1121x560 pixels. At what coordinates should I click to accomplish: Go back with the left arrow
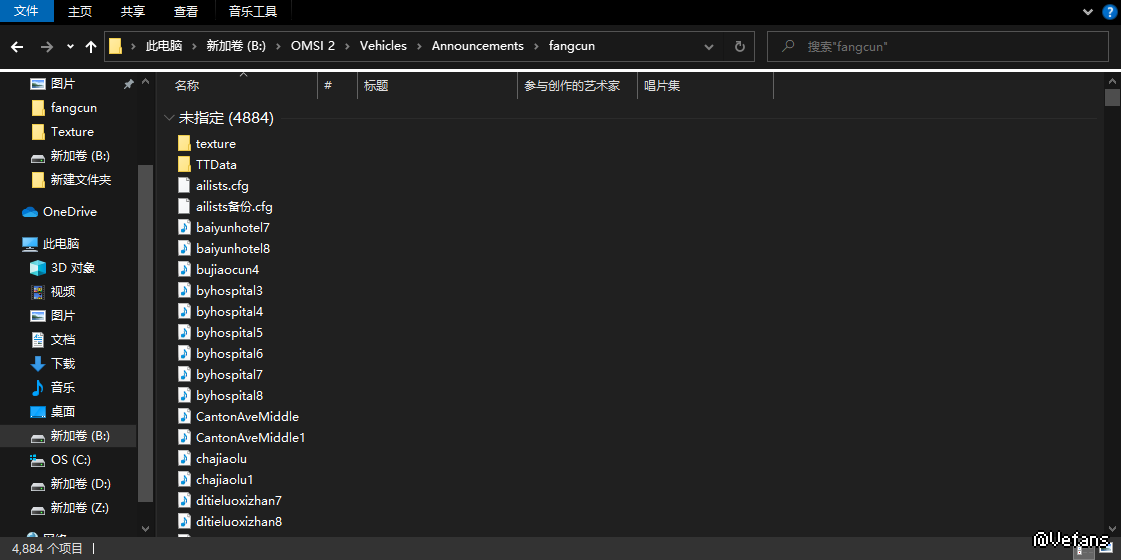17,46
